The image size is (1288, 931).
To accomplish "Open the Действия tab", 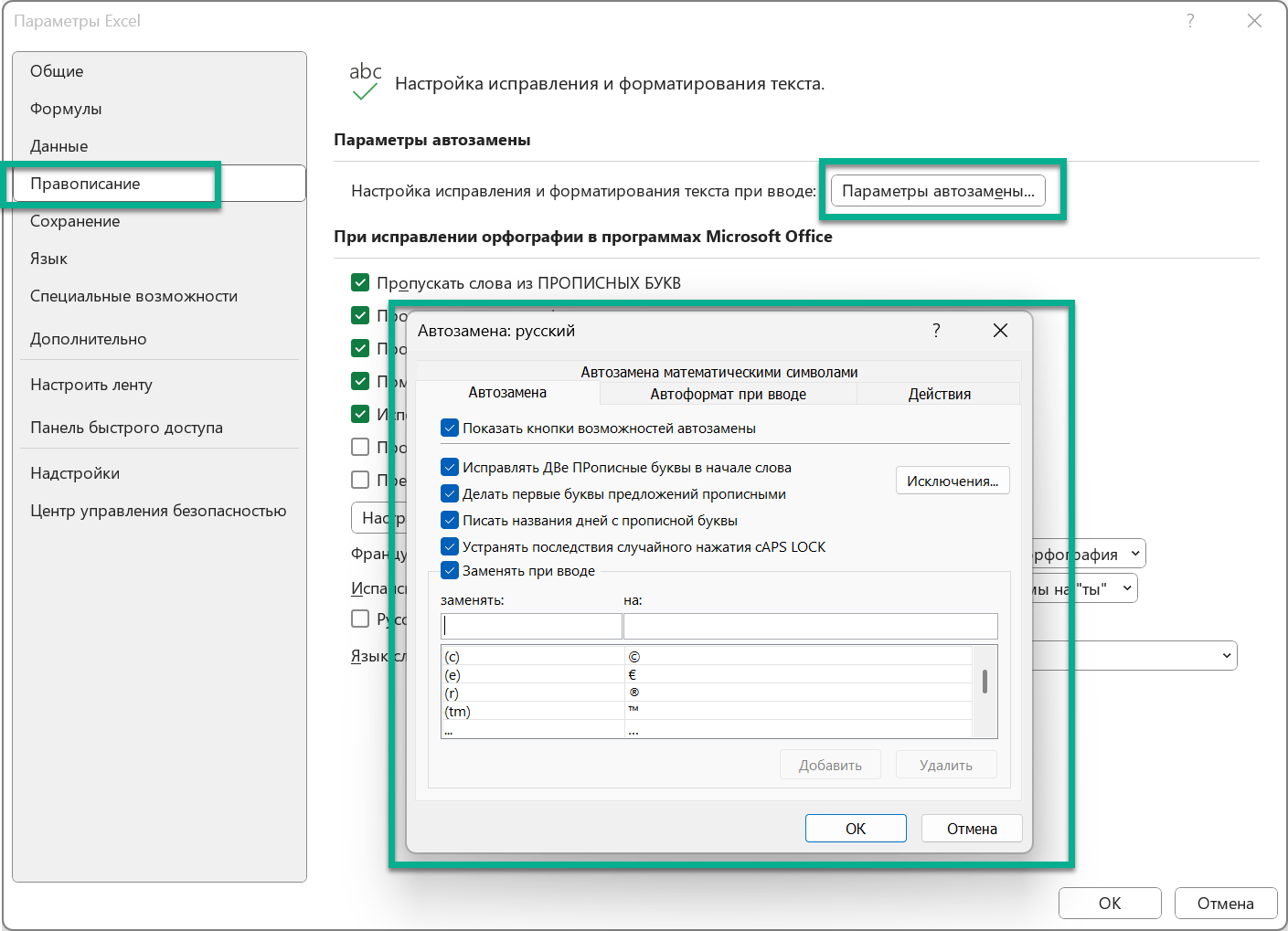I will 939,395.
